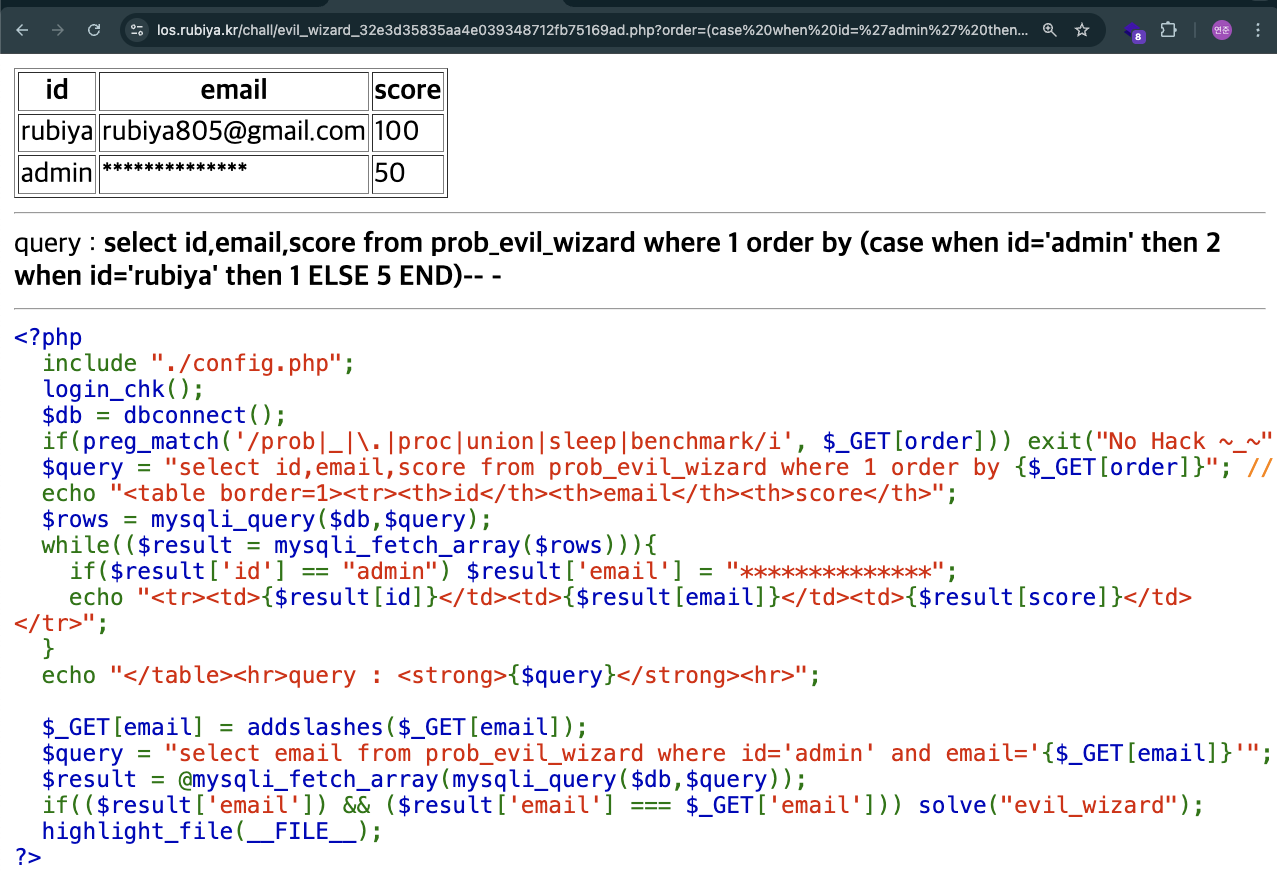Click the closing '?>' PHP tag

(28, 858)
